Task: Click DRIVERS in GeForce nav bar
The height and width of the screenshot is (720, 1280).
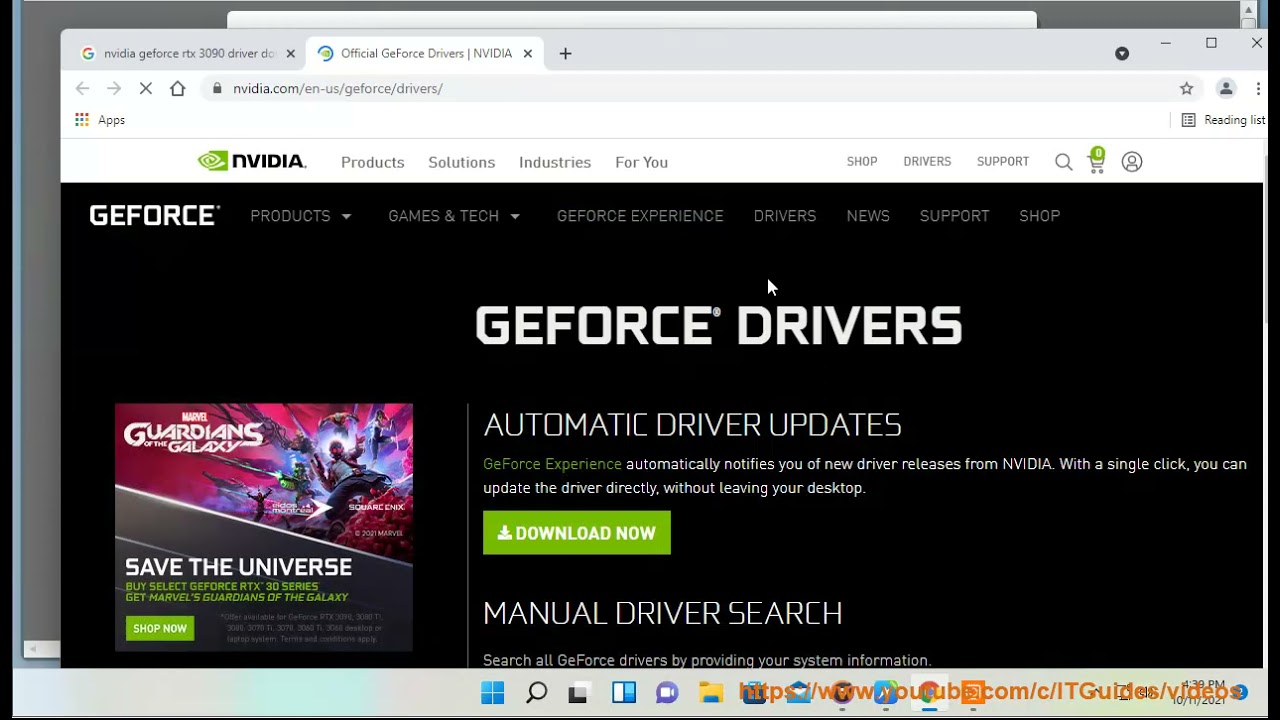Action: coord(785,216)
